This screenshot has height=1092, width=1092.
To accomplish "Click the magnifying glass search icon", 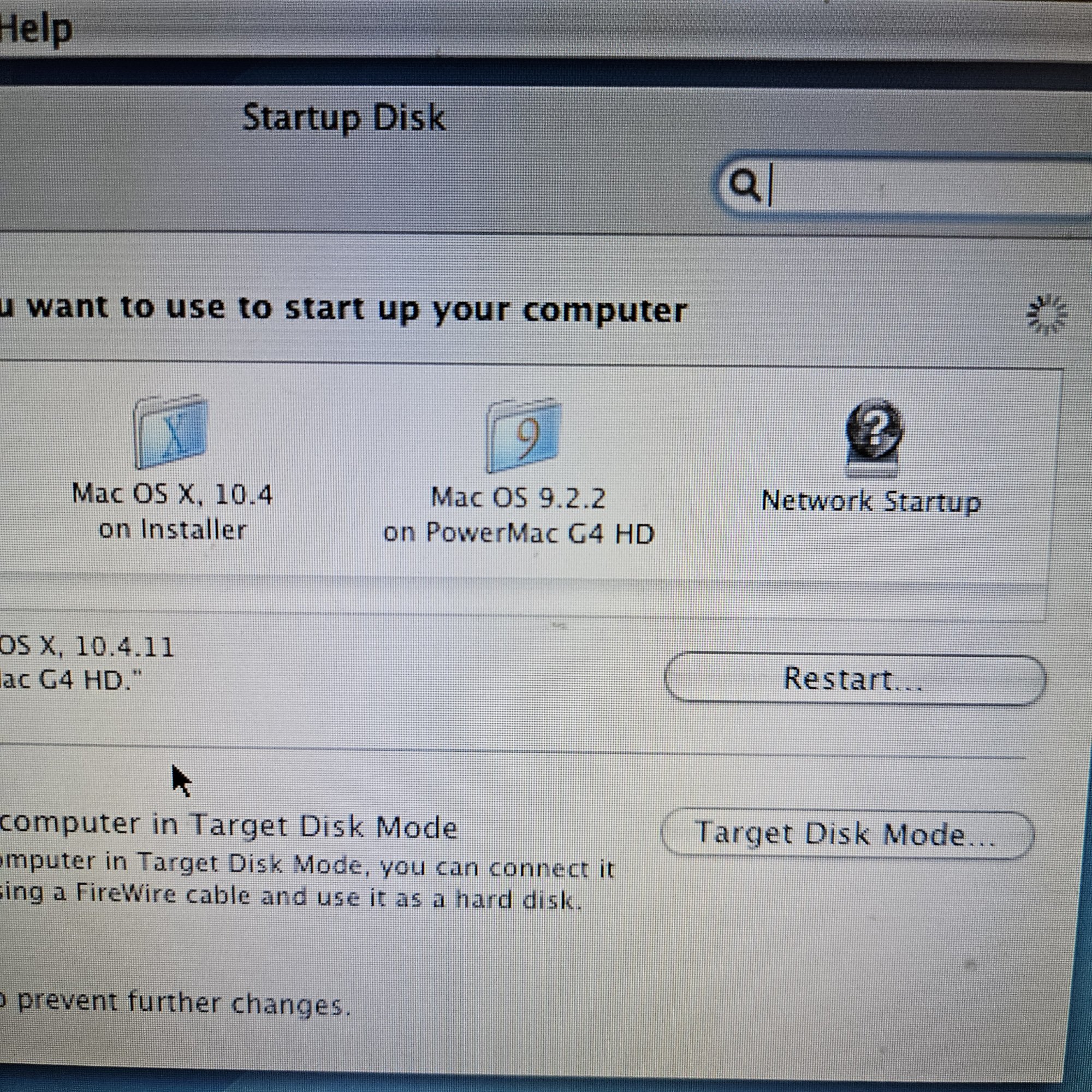I will coord(744,184).
